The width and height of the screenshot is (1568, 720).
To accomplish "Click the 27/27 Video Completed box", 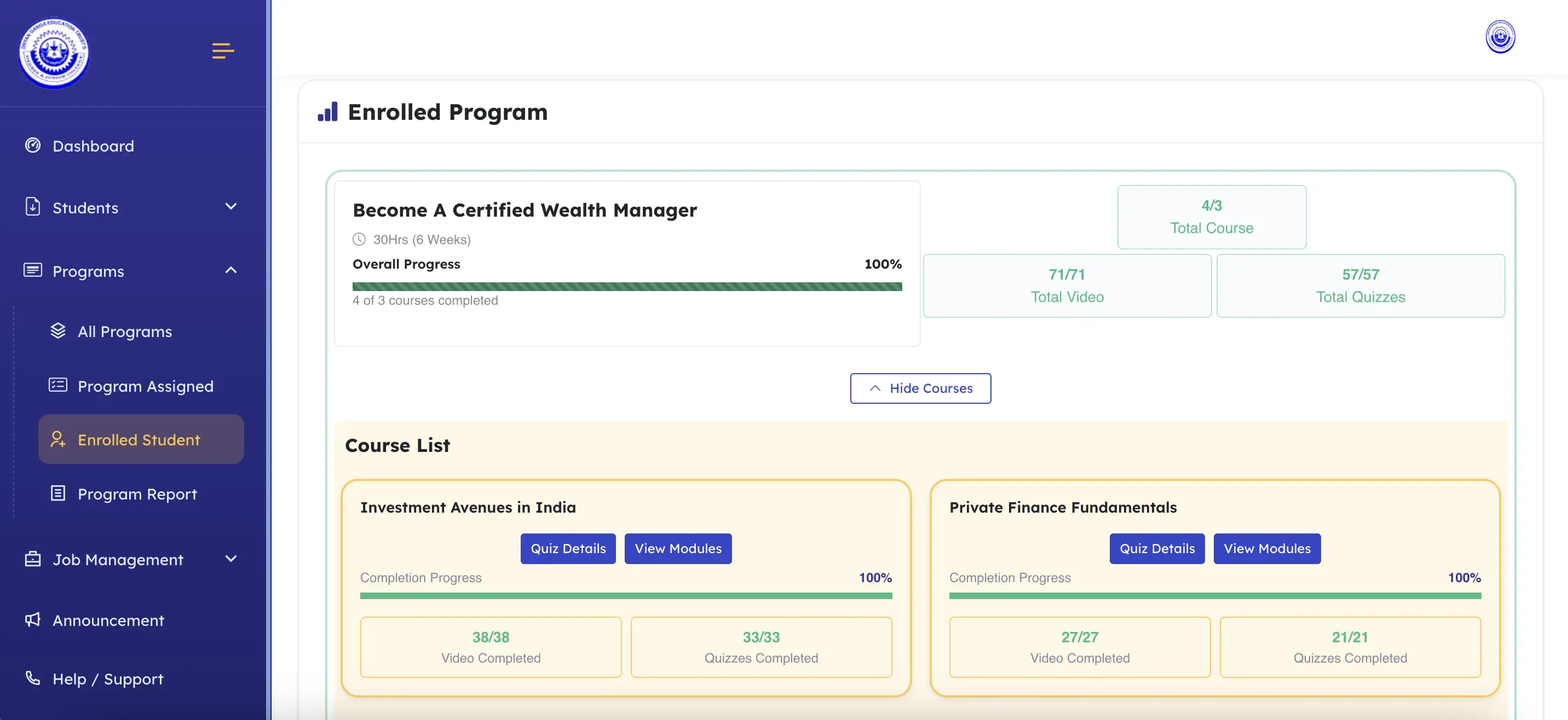I will tap(1080, 647).
